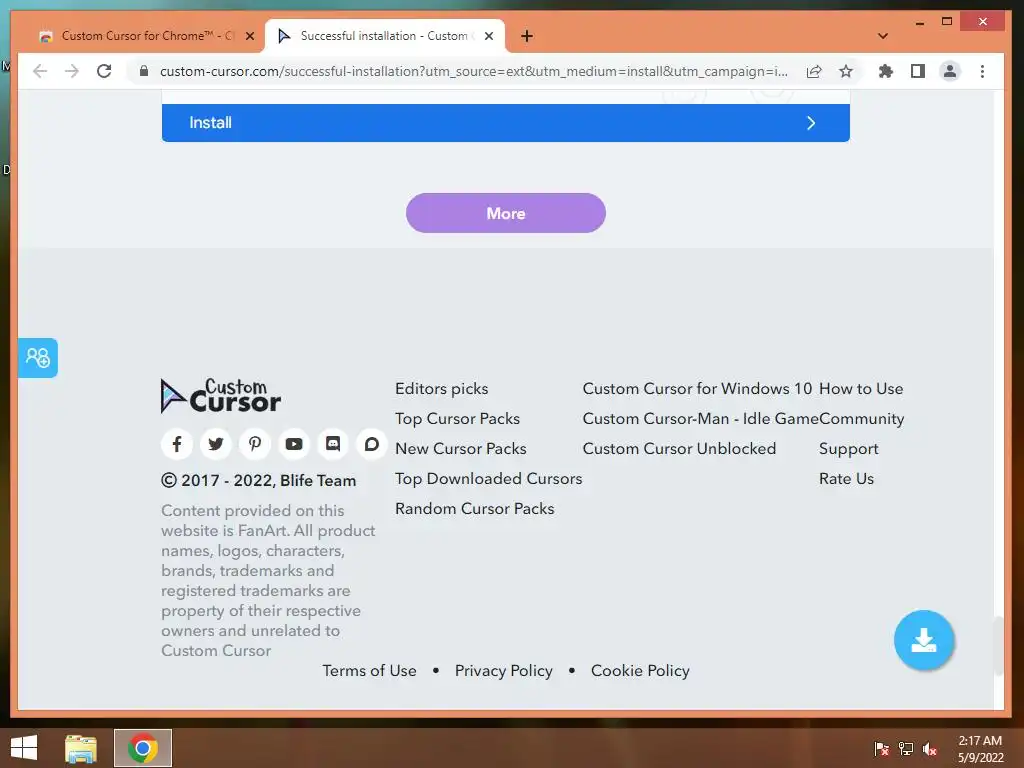Open the Privacy Policy link
Image resolution: width=1024 pixels, height=768 pixels.
(x=504, y=671)
